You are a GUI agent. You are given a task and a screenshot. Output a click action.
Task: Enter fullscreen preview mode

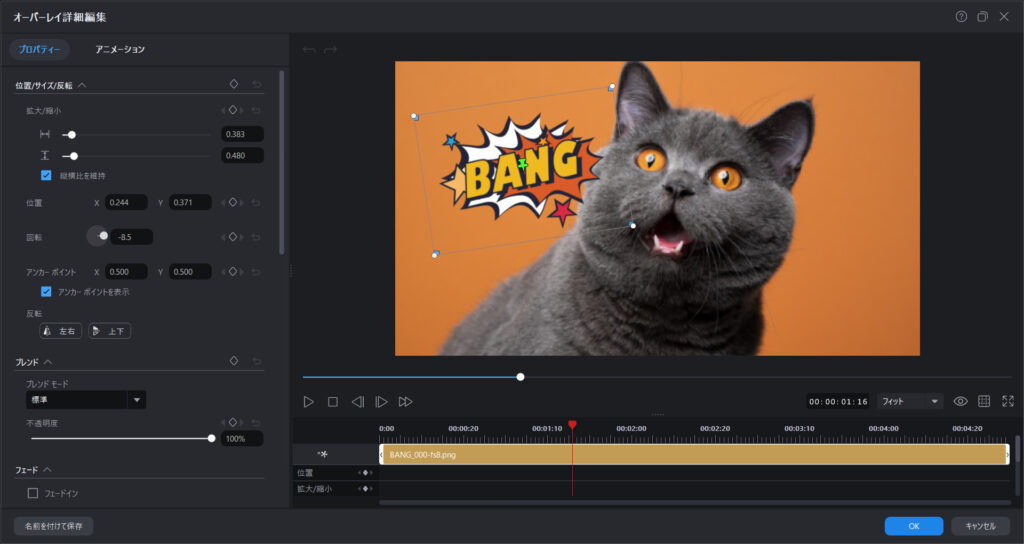pos(1007,401)
